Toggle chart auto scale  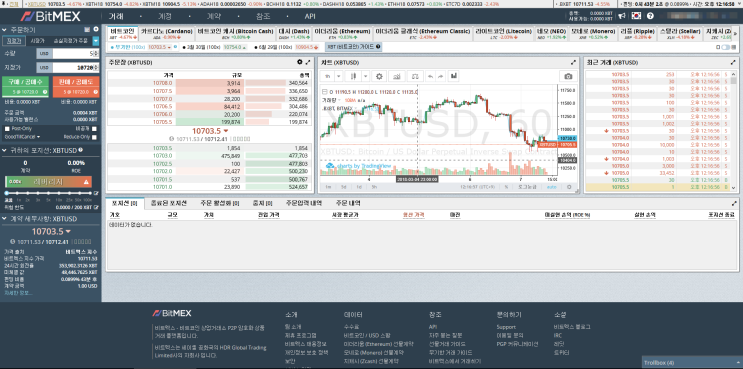(x=552, y=187)
